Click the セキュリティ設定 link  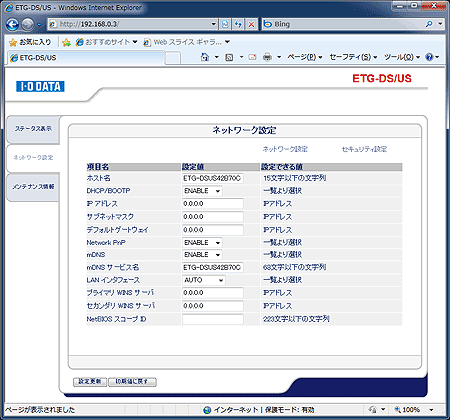[364, 149]
